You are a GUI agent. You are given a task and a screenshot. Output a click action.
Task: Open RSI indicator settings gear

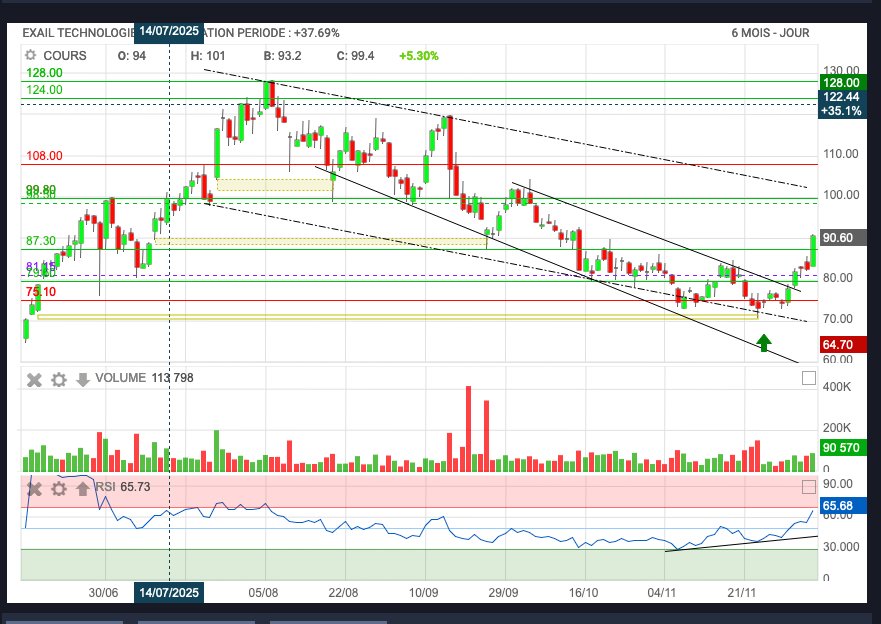coord(59,488)
